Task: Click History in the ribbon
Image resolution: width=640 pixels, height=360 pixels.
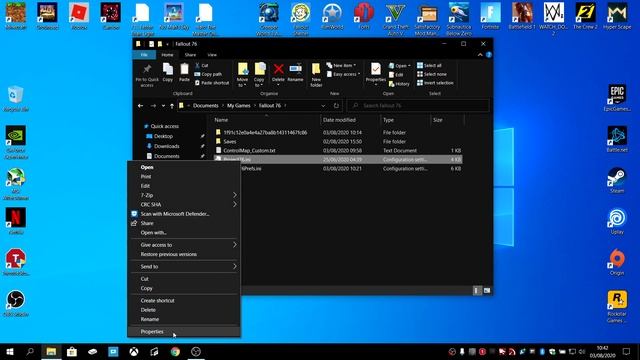Action: [x=399, y=84]
